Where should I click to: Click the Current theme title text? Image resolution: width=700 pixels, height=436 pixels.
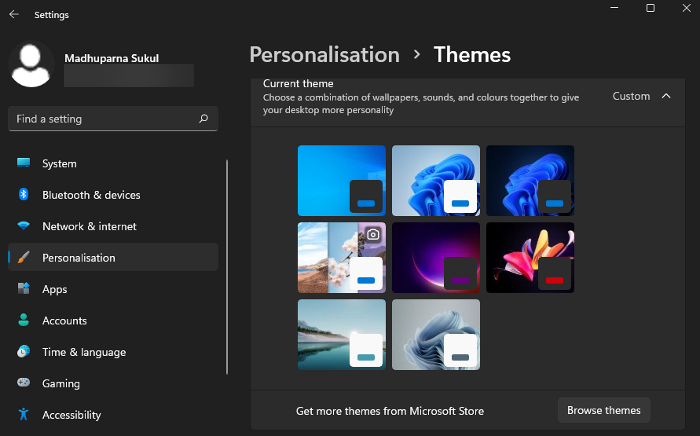[298, 83]
